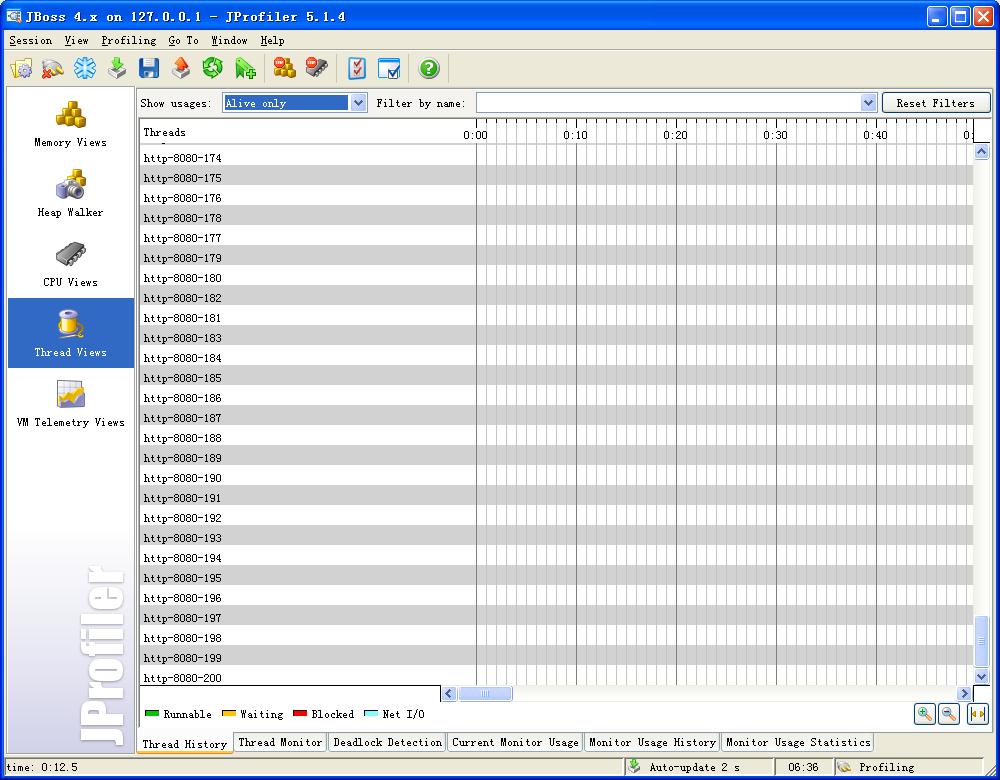Open the session settings folder-gear icon
1000x780 pixels.
[x=21, y=68]
